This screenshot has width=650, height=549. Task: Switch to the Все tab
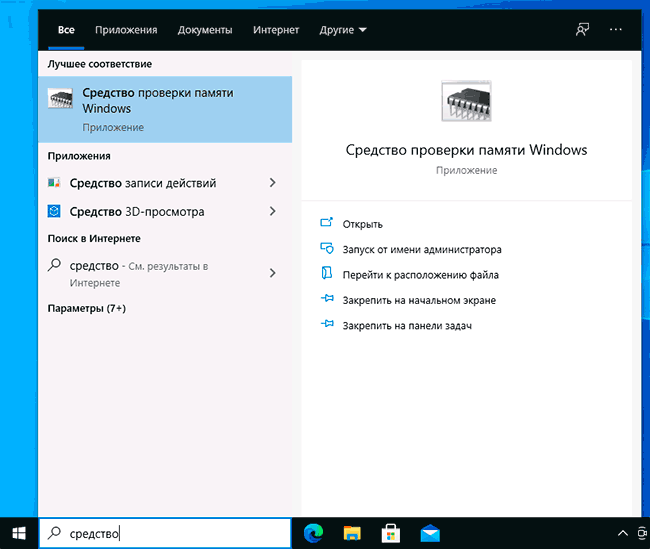[66, 30]
